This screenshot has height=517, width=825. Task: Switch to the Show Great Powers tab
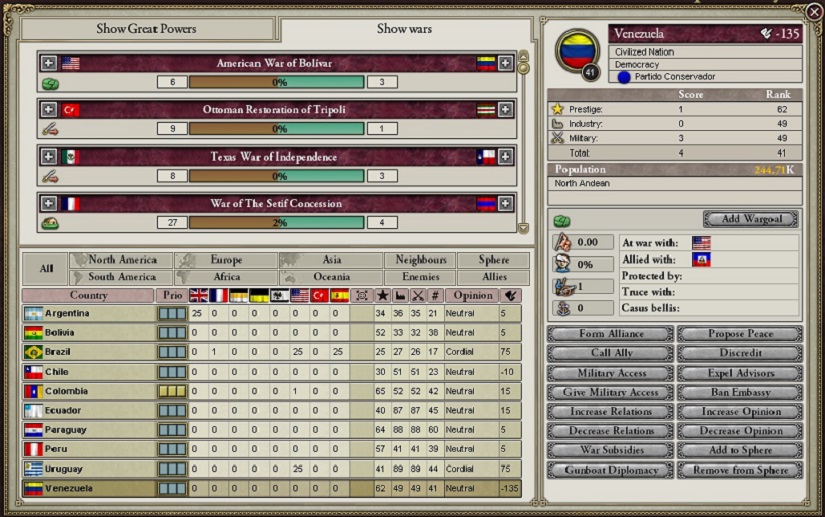click(x=146, y=29)
